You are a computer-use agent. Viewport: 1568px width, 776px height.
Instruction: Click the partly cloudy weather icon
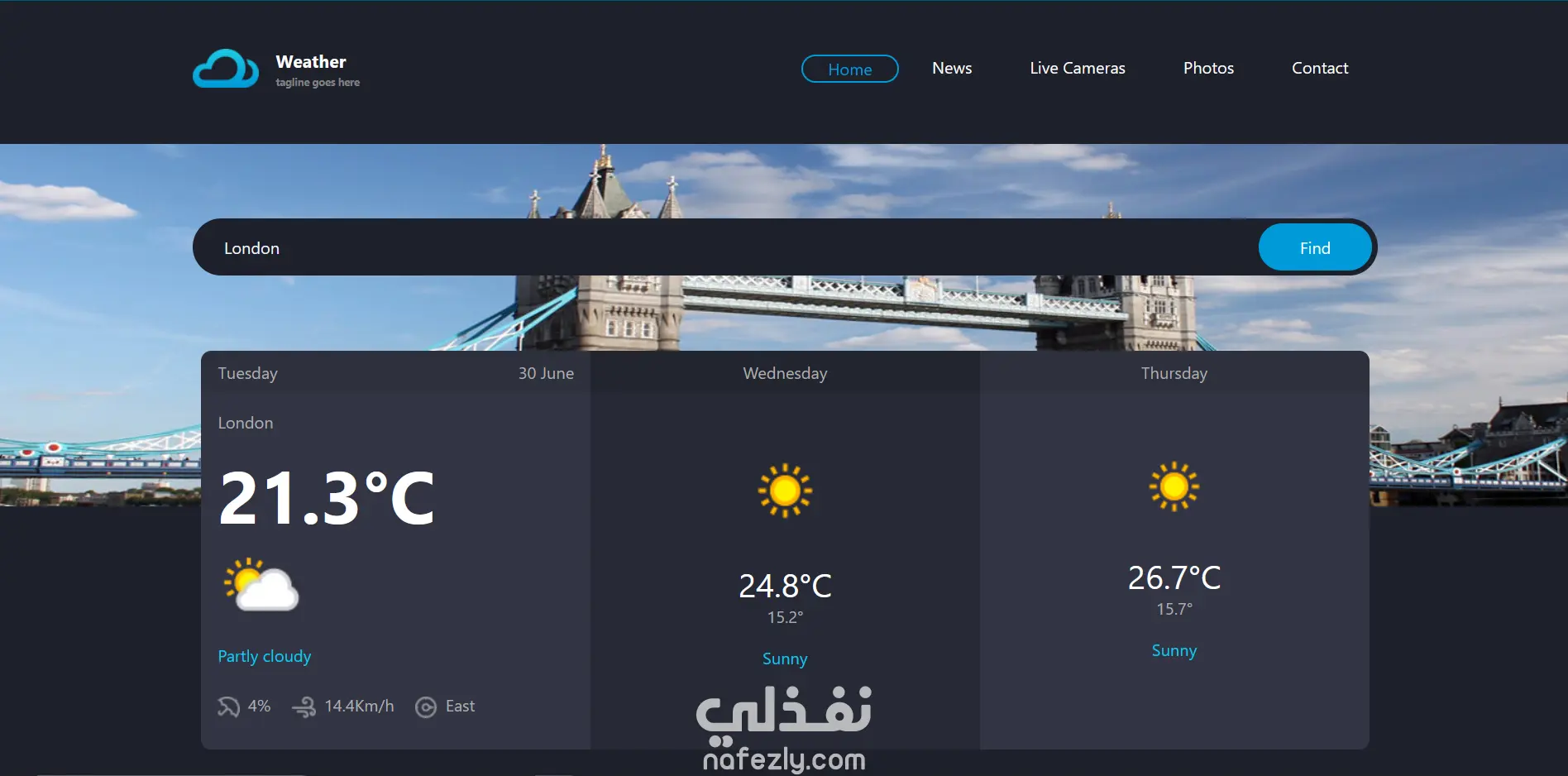[x=261, y=584]
